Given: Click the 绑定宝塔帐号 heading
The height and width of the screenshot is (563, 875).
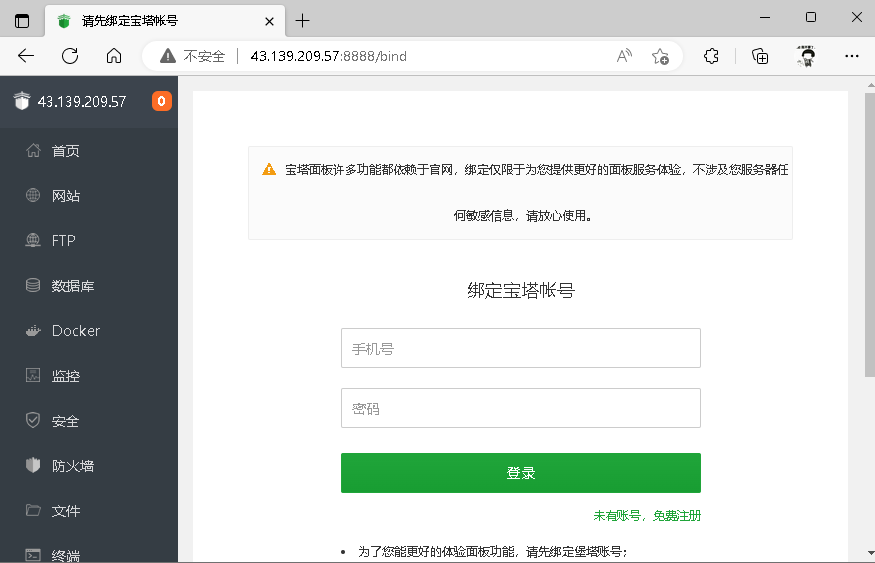Looking at the screenshot, I should (x=521, y=290).
